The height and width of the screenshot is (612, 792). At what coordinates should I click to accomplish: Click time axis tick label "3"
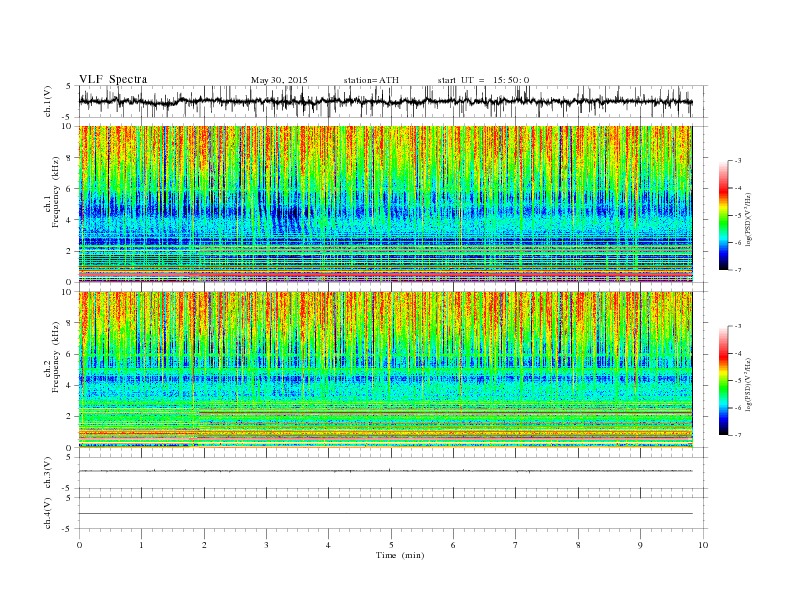pyautogui.click(x=266, y=545)
